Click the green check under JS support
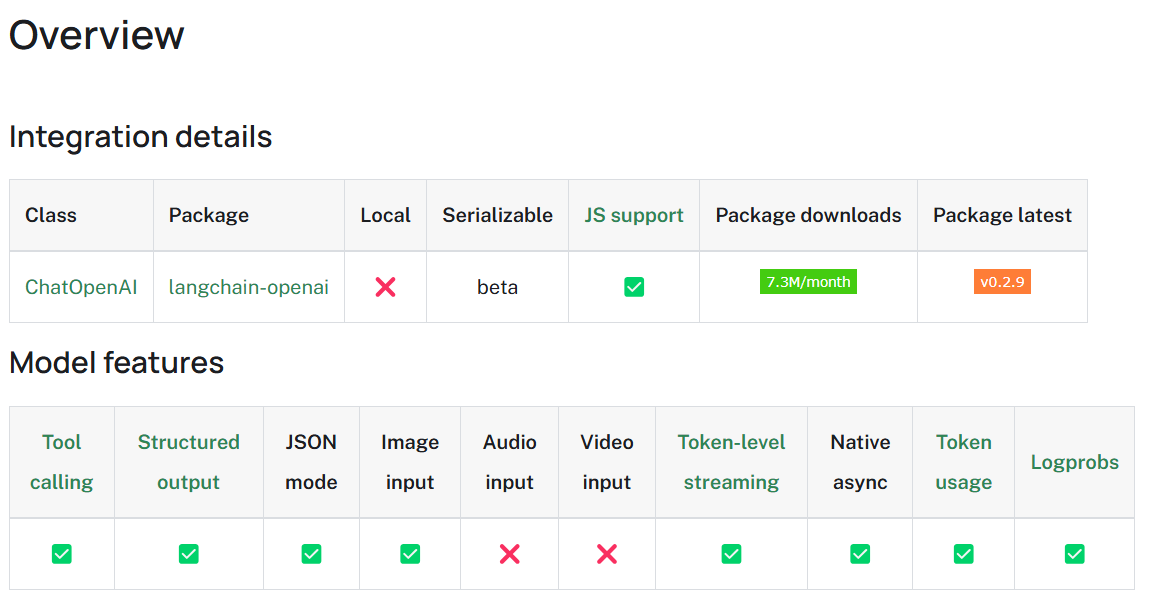This screenshot has width=1151, height=605. point(634,287)
